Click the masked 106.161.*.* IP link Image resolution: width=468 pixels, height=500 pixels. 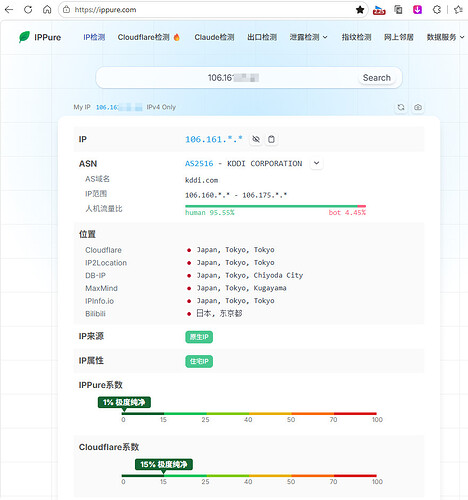click(x=214, y=139)
